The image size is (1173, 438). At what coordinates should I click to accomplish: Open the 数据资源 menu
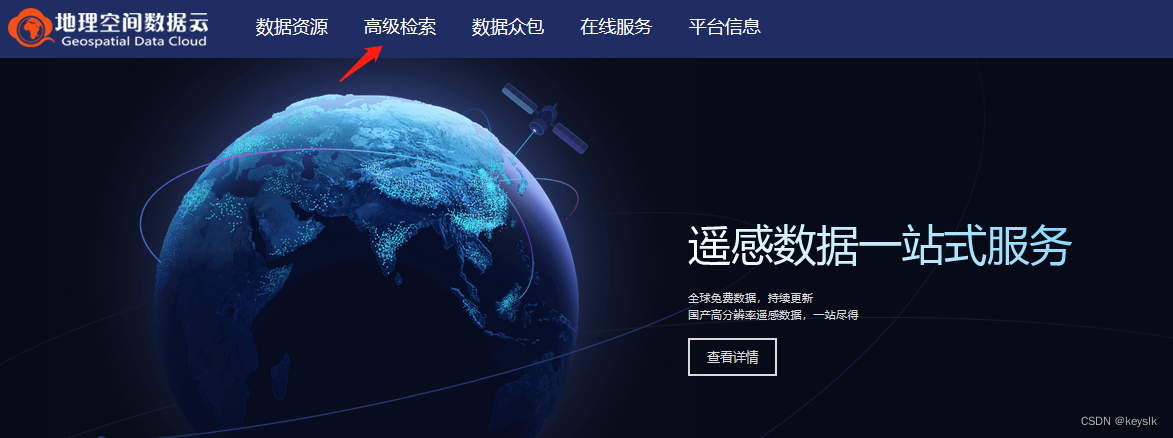pyautogui.click(x=292, y=28)
